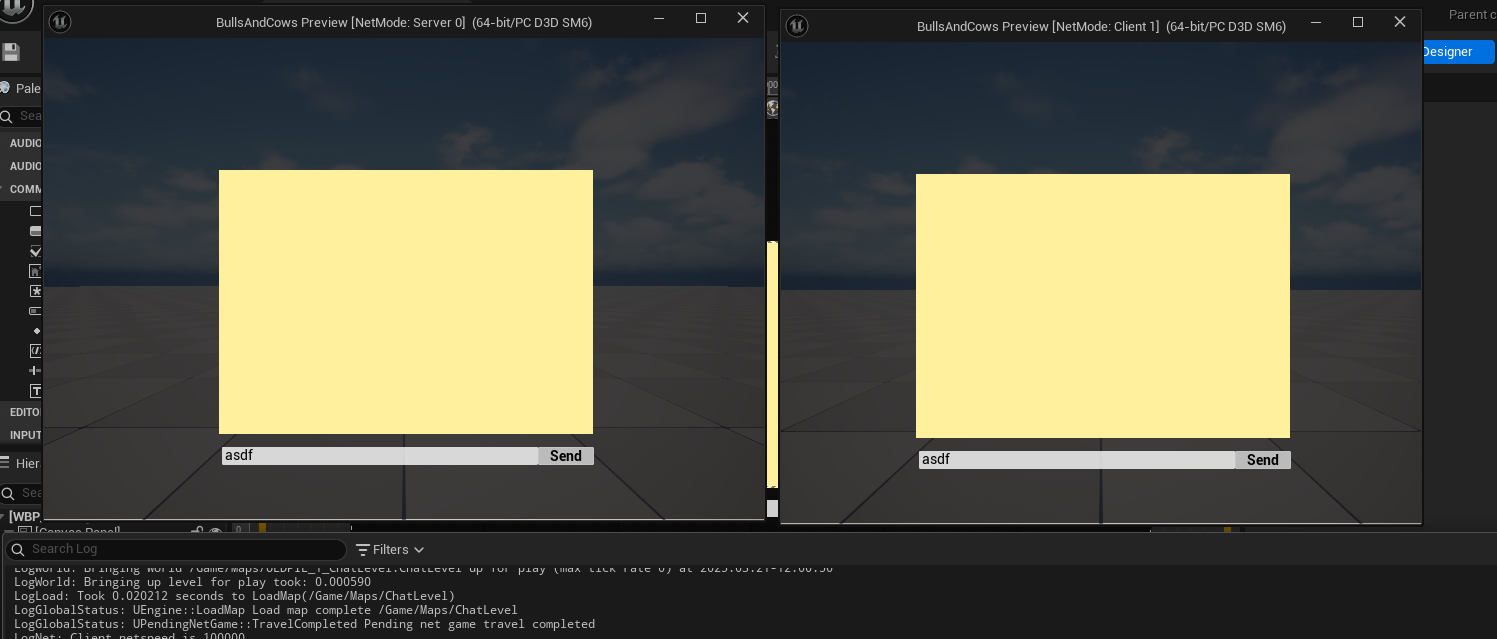
Task: Click yellow chat panel in Client 1 window
Action: click(x=1103, y=306)
